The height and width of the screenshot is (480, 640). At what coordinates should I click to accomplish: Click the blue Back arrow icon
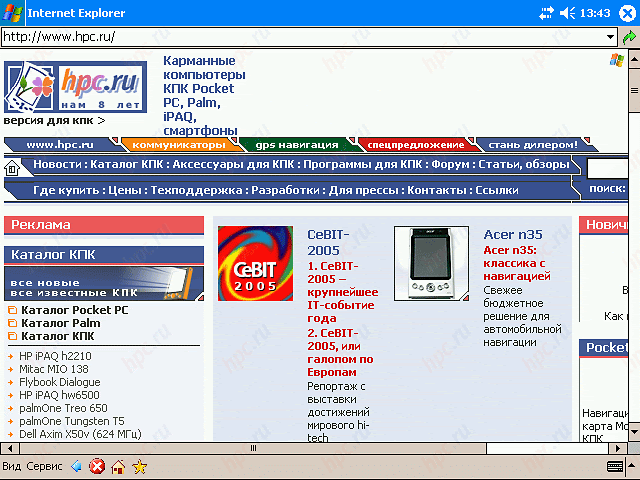click(x=76, y=466)
